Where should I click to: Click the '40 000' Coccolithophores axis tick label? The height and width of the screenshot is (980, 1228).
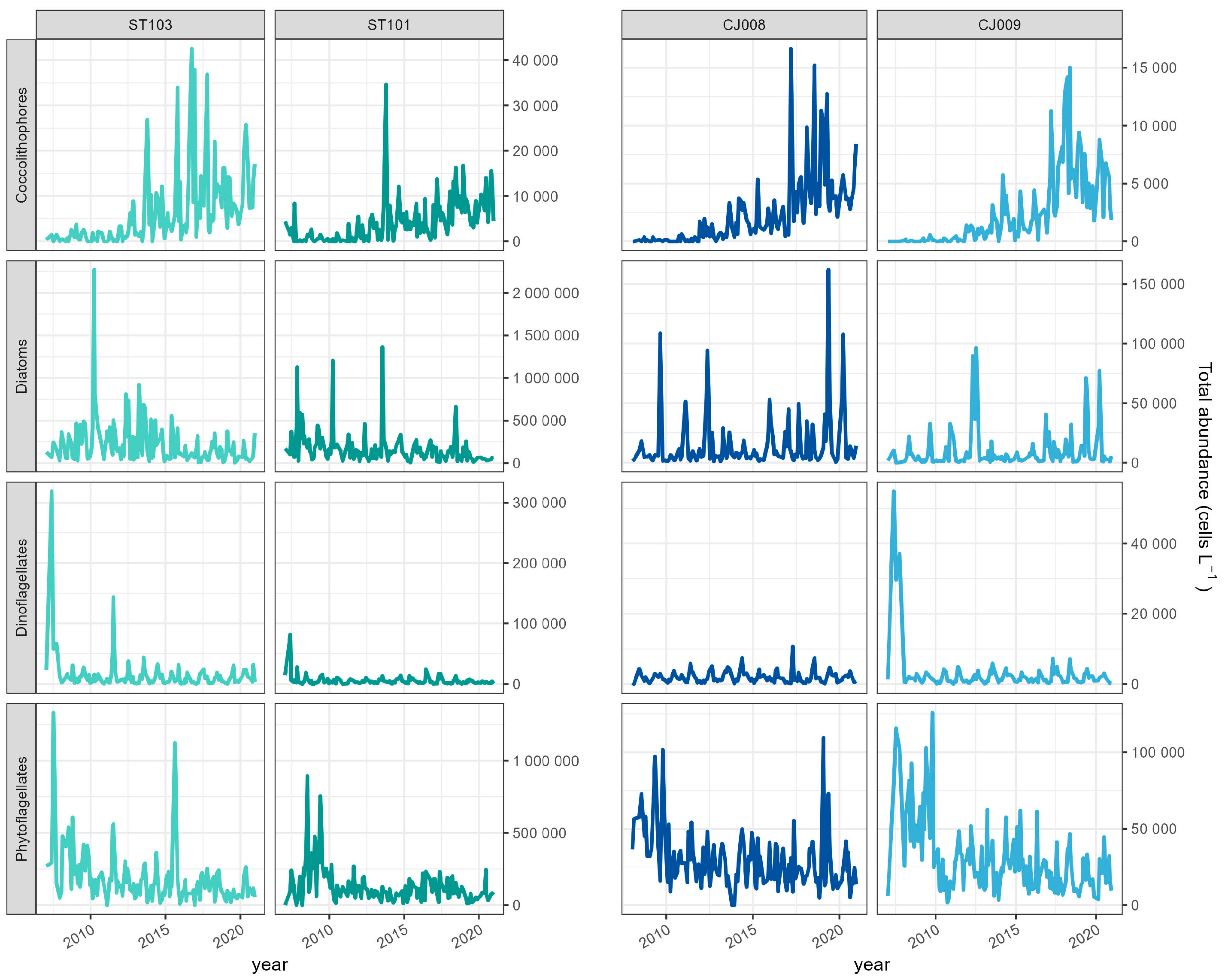coord(535,61)
